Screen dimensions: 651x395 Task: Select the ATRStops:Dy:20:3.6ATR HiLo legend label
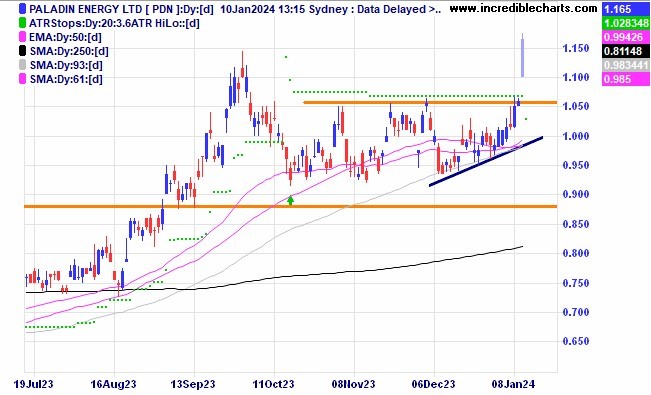114,23
